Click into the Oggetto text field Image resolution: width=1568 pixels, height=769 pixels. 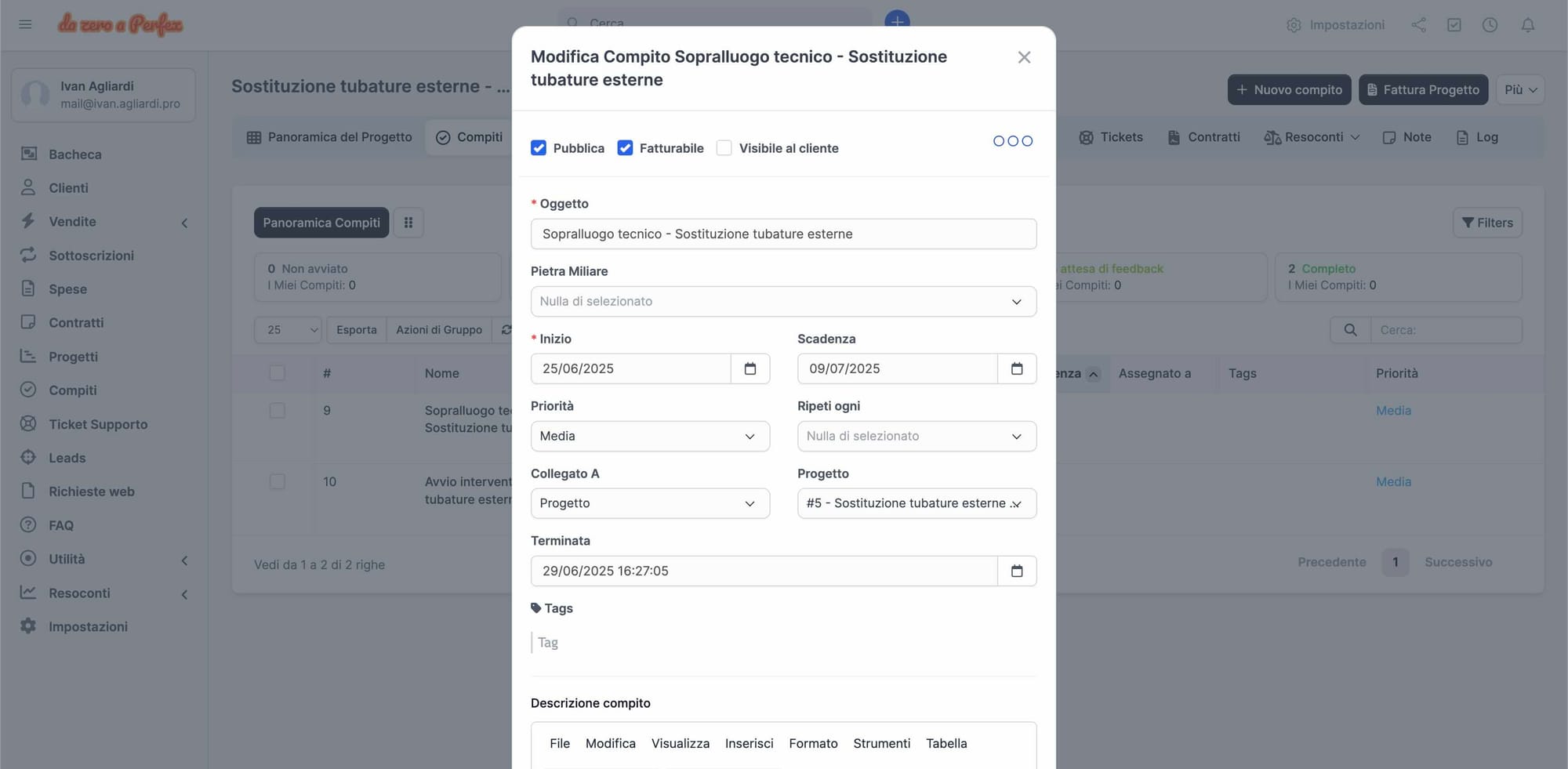782,234
